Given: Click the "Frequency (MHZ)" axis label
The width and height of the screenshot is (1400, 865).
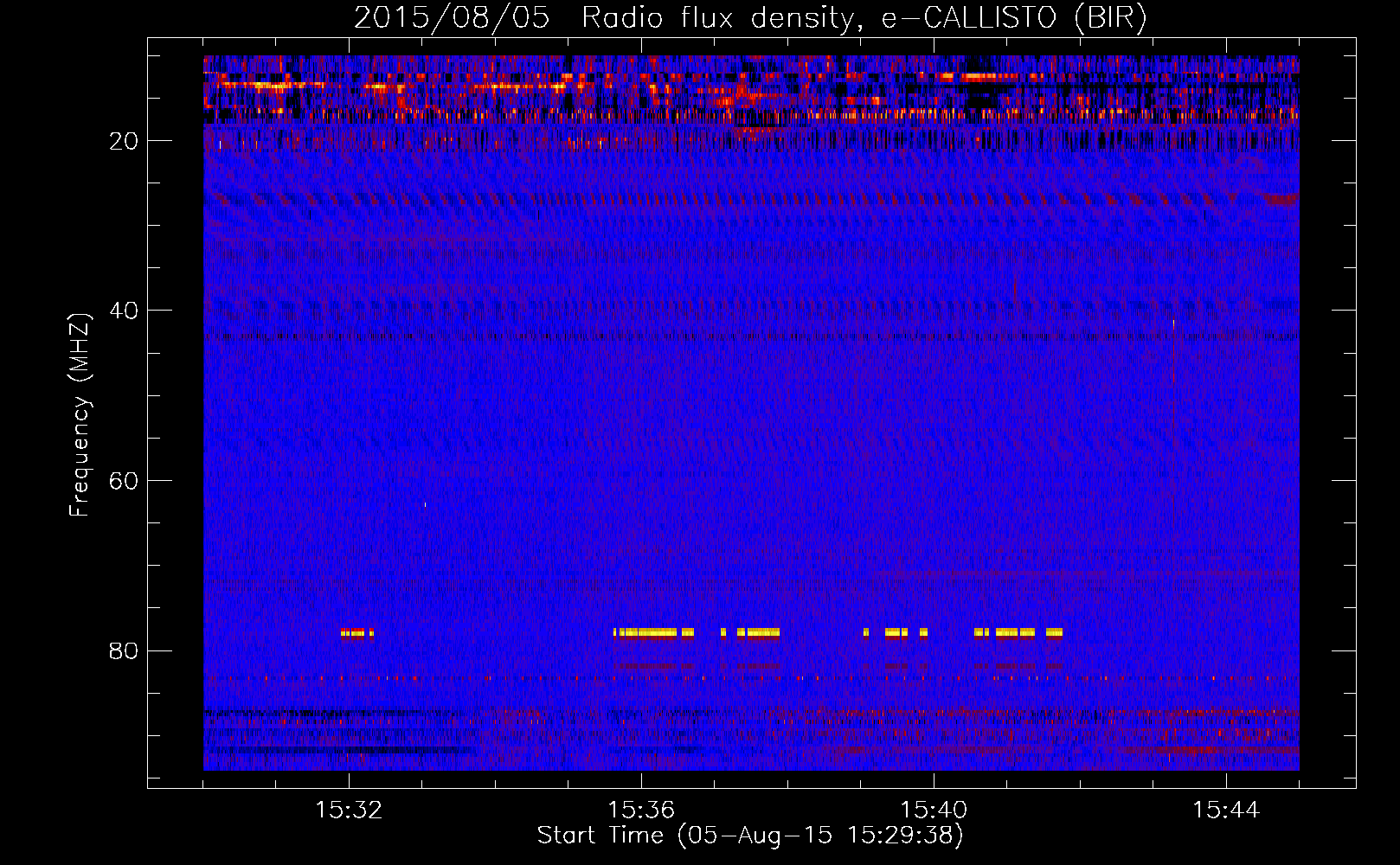Looking at the screenshot, I should 80,415.
